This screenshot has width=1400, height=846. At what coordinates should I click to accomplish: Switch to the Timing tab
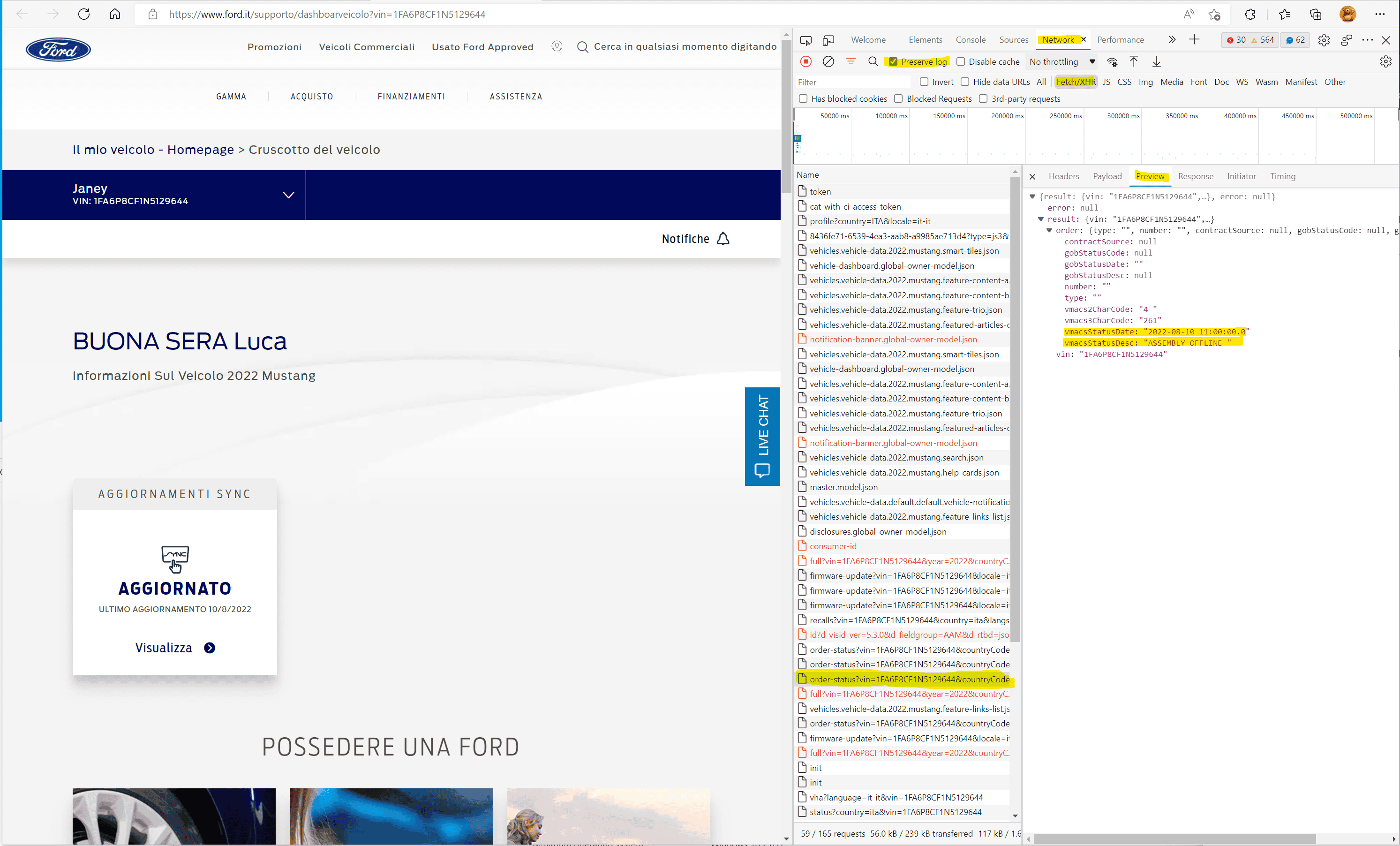[1282, 177]
